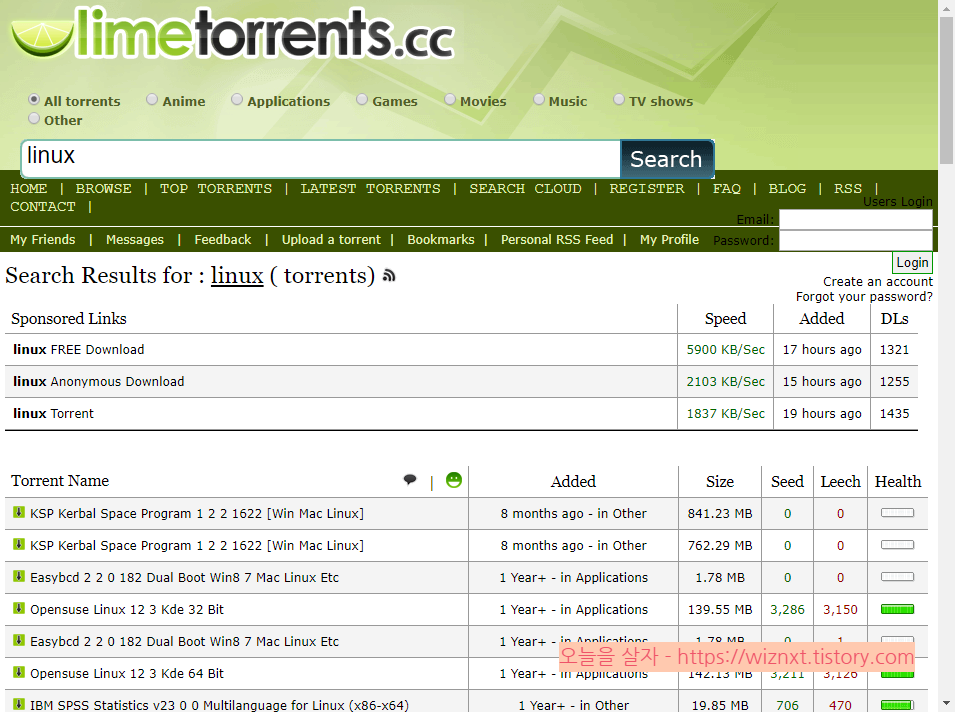955x712 pixels.
Task: Open sponsored link linux Torrent
Action: pos(54,414)
